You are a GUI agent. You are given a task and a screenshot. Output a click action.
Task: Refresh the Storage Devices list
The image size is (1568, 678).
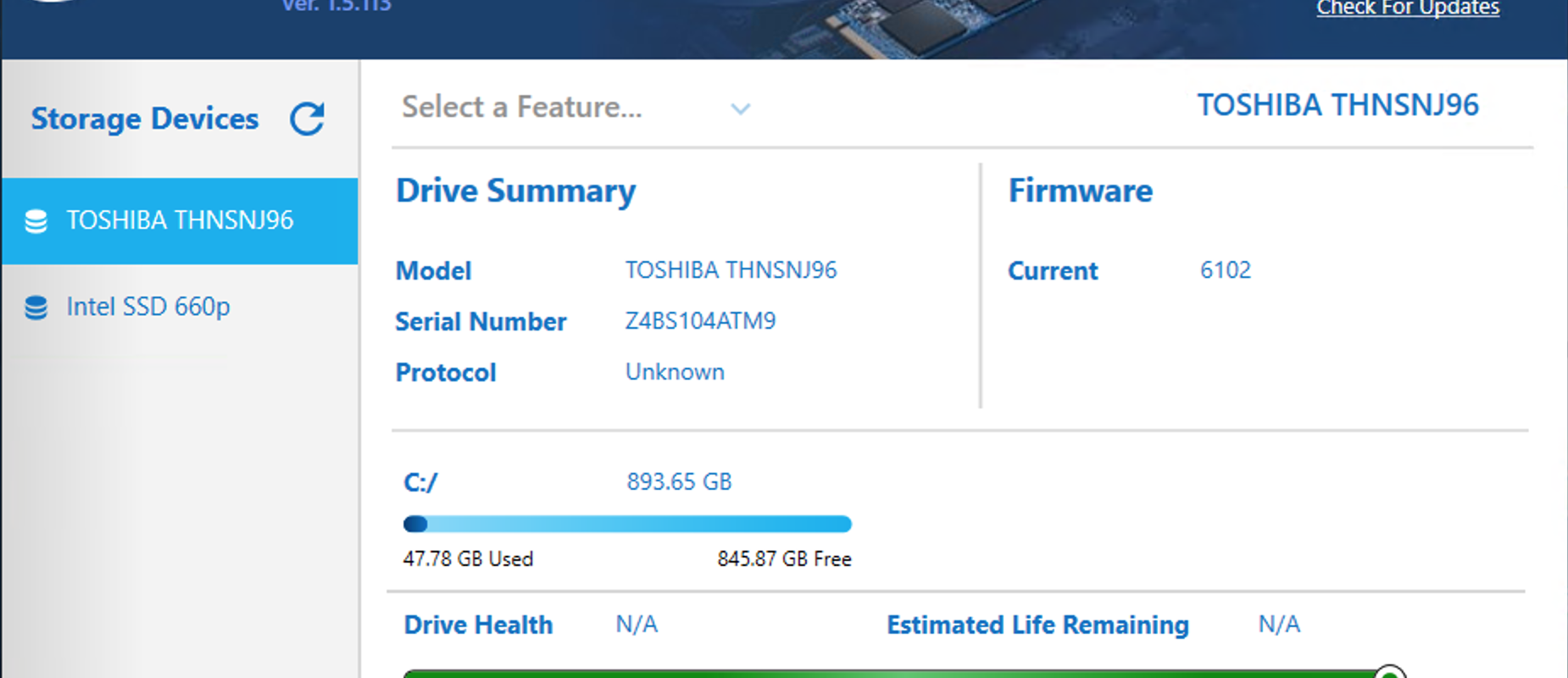pos(307,119)
